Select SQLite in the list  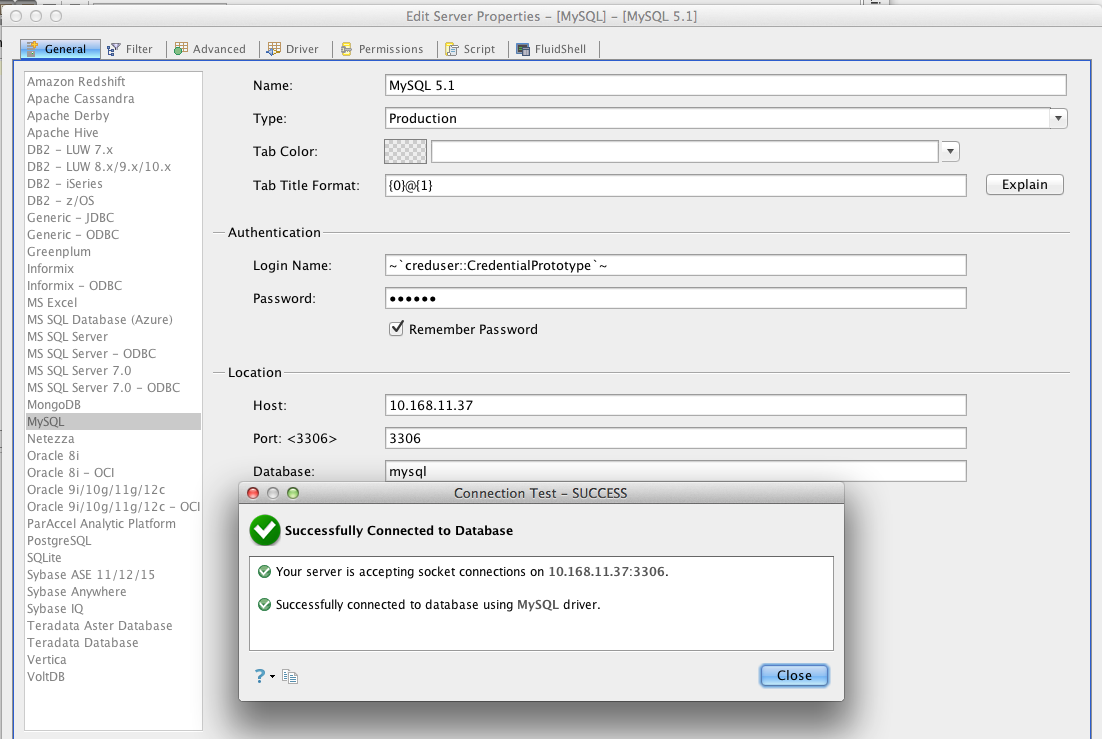click(x=44, y=558)
